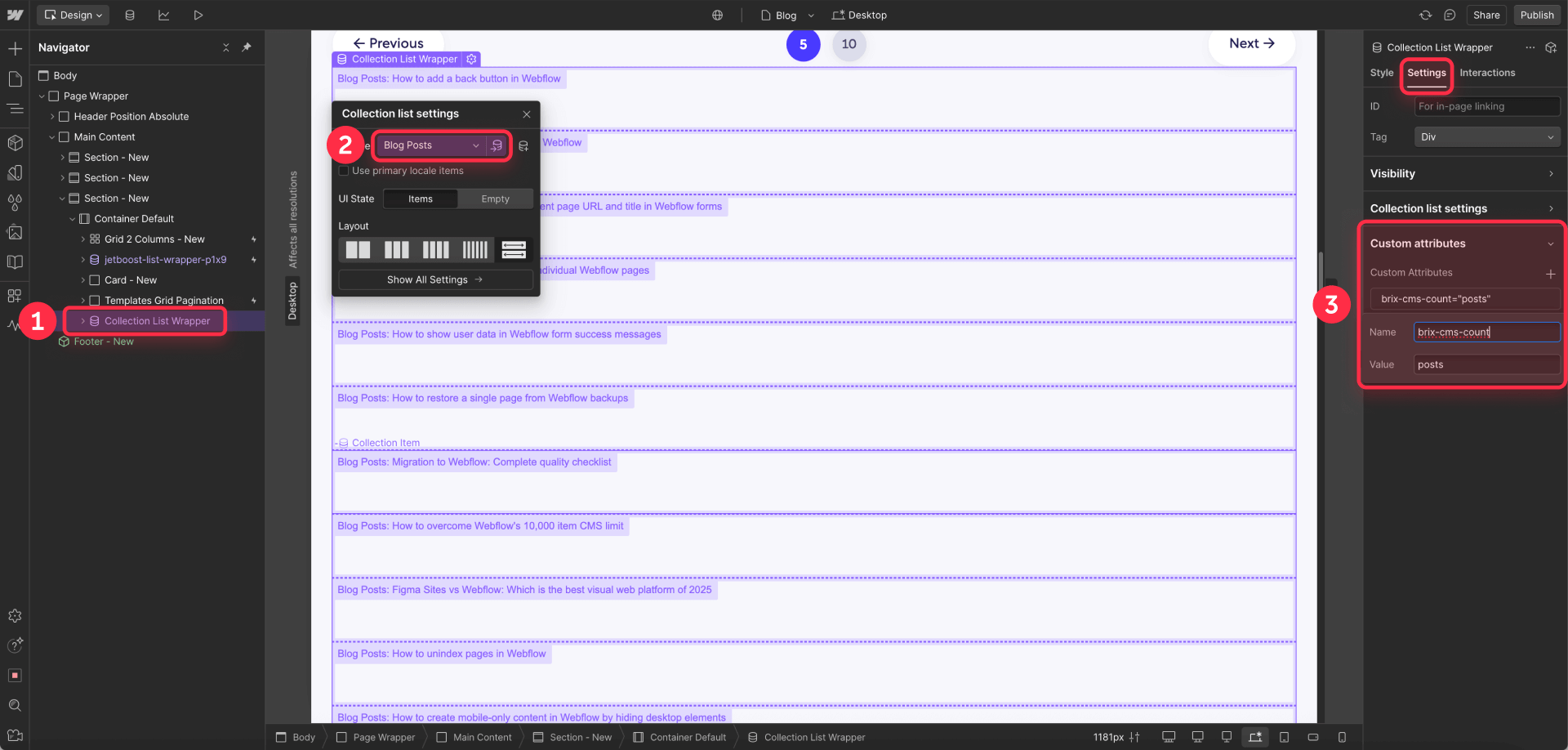Set UI State to Items
The height and width of the screenshot is (750, 1568).
(x=421, y=199)
